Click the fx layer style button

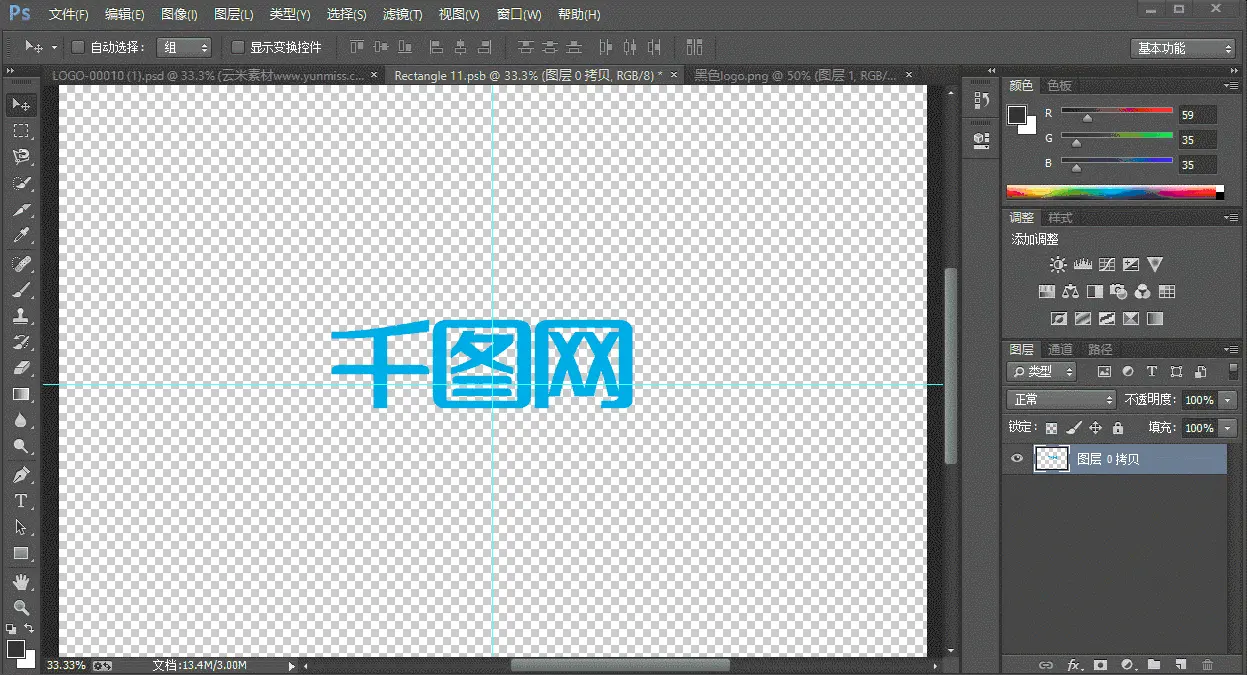point(1075,664)
